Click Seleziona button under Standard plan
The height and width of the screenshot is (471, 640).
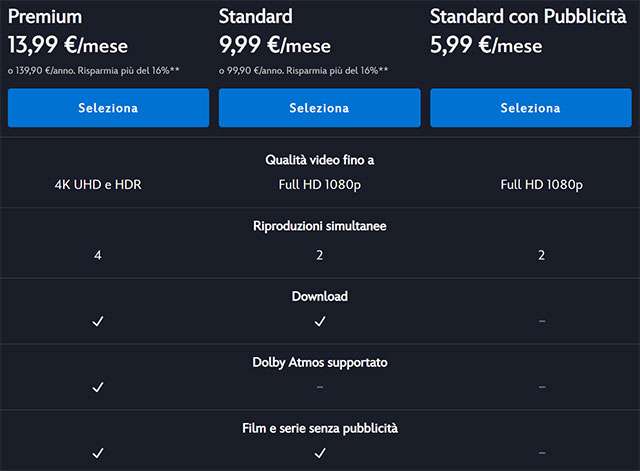(319, 108)
